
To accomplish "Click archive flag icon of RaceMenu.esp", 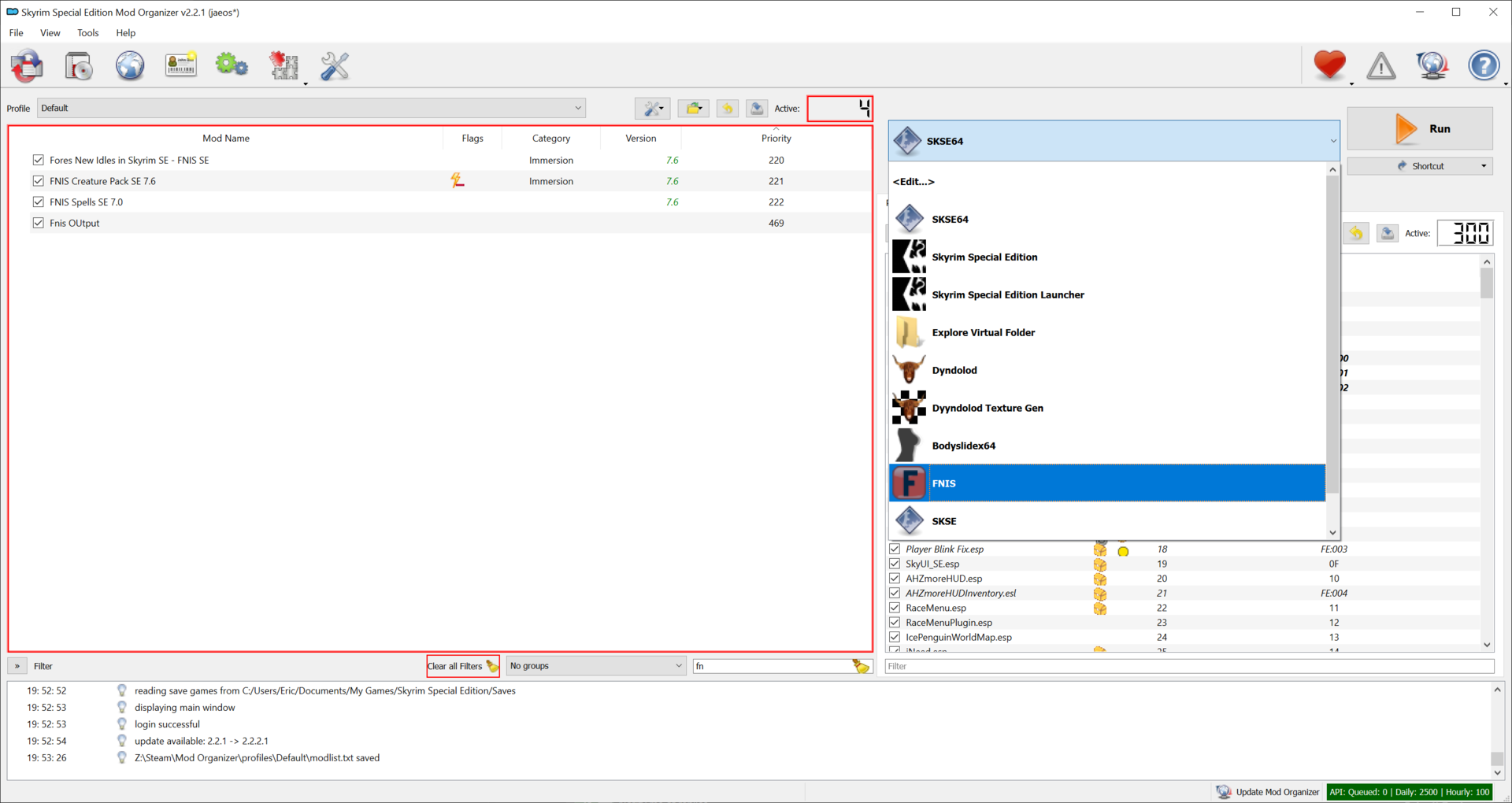I will pos(1100,609).
